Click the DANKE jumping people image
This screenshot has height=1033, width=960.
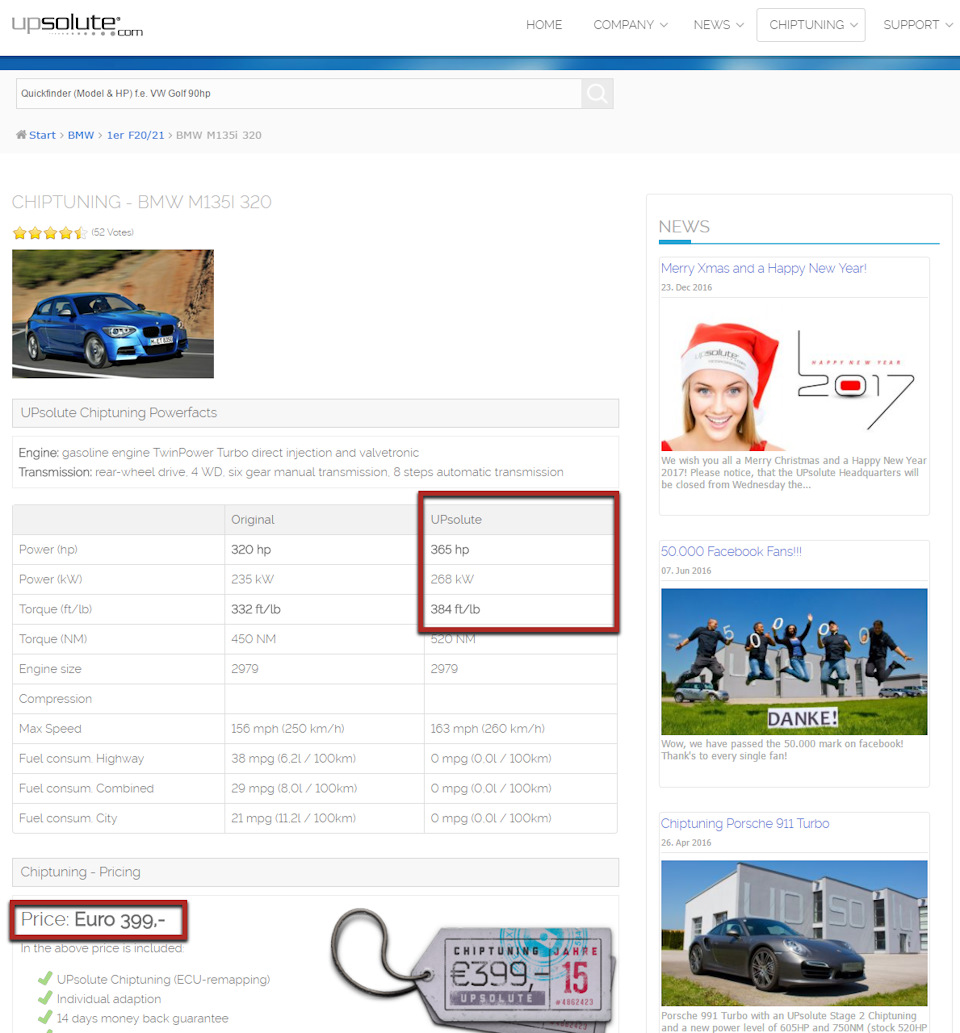click(x=794, y=661)
